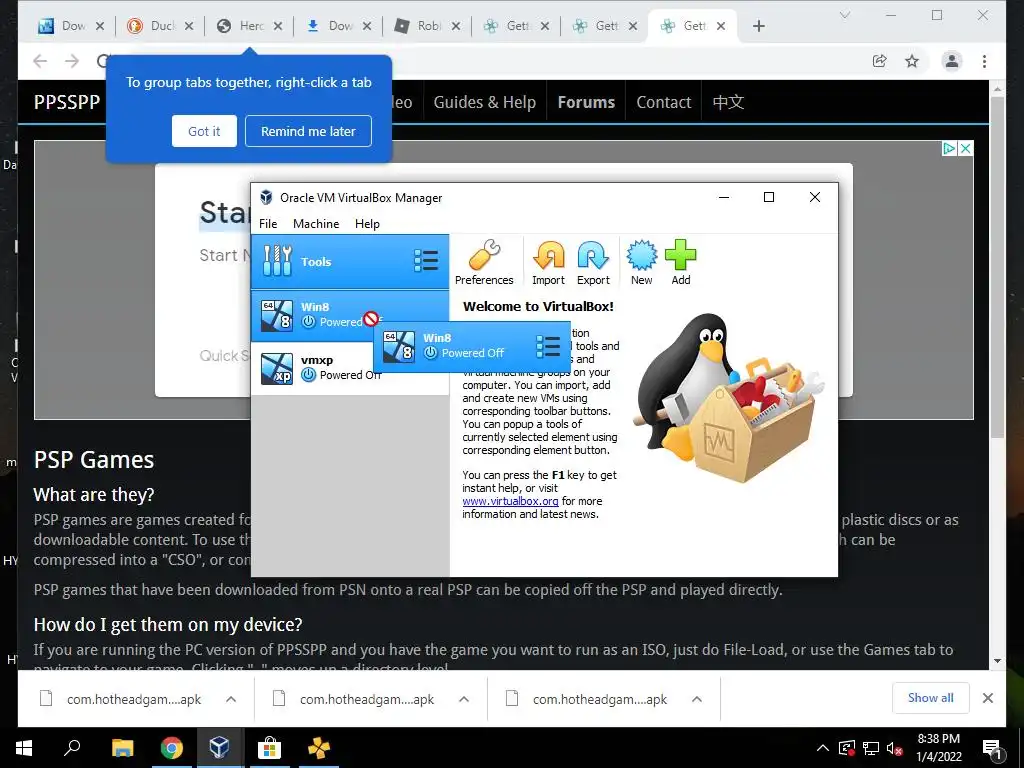Click the muted volume tray icon

(x=895, y=748)
